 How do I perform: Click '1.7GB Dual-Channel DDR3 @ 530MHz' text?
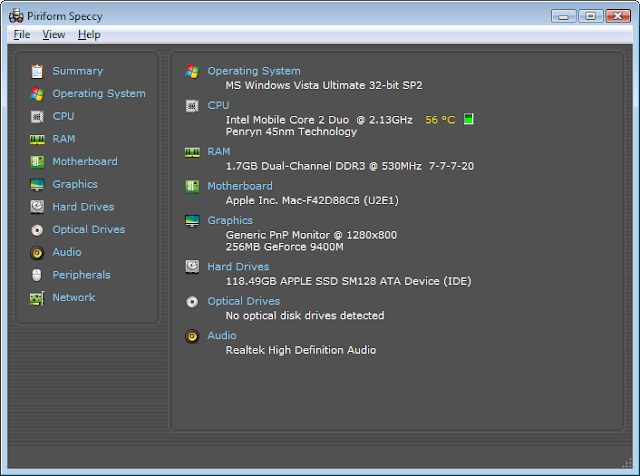(x=324, y=166)
